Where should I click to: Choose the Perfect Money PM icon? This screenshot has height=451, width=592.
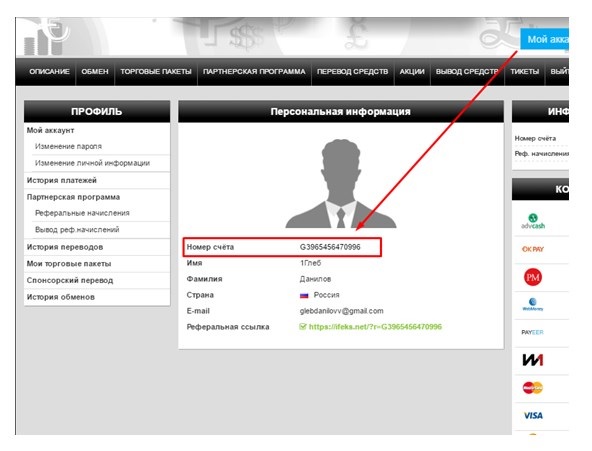pos(533,277)
